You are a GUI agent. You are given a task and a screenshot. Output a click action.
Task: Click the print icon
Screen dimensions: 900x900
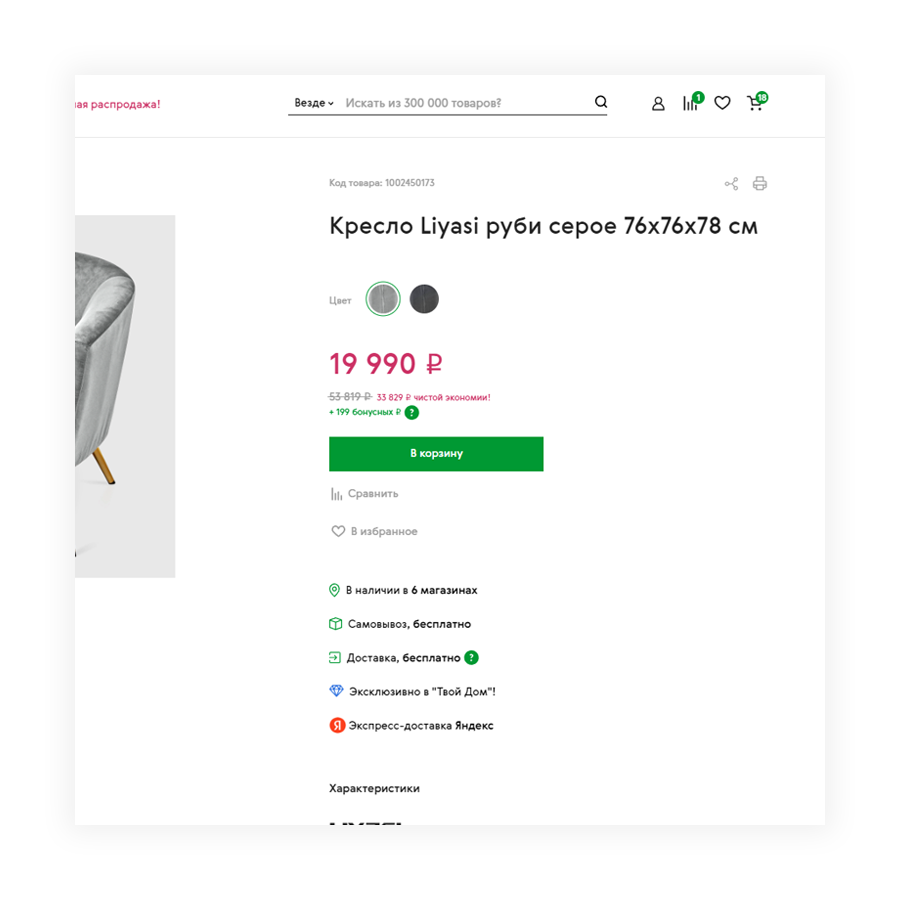760,184
